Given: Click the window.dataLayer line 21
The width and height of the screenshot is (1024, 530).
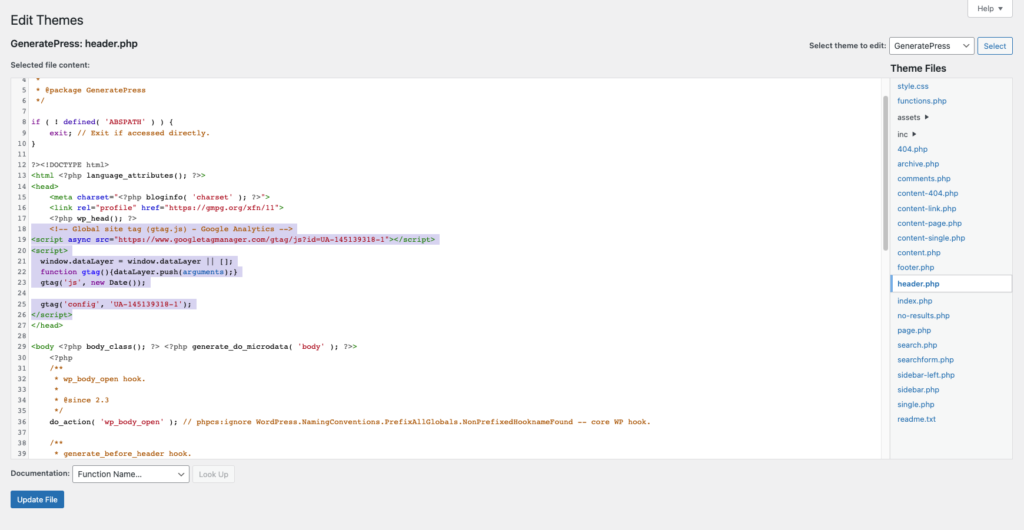Looking at the screenshot, I should click(135, 261).
